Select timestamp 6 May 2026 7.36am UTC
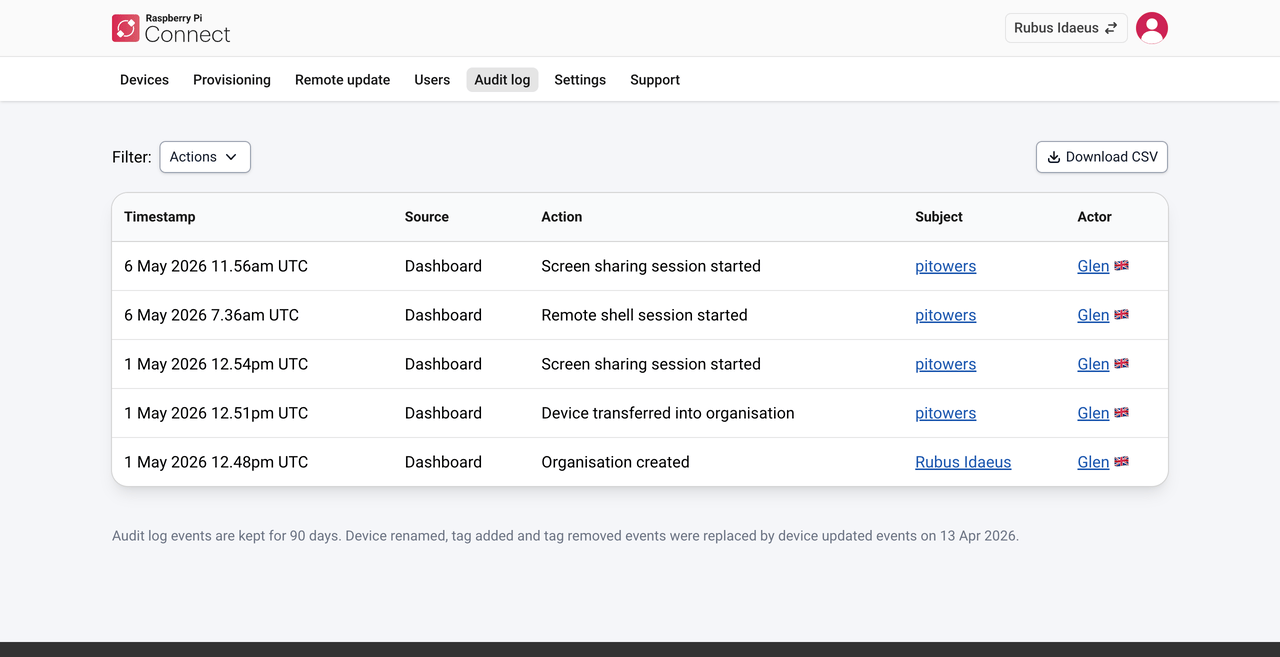Viewport: 1280px width, 657px height. pos(212,315)
